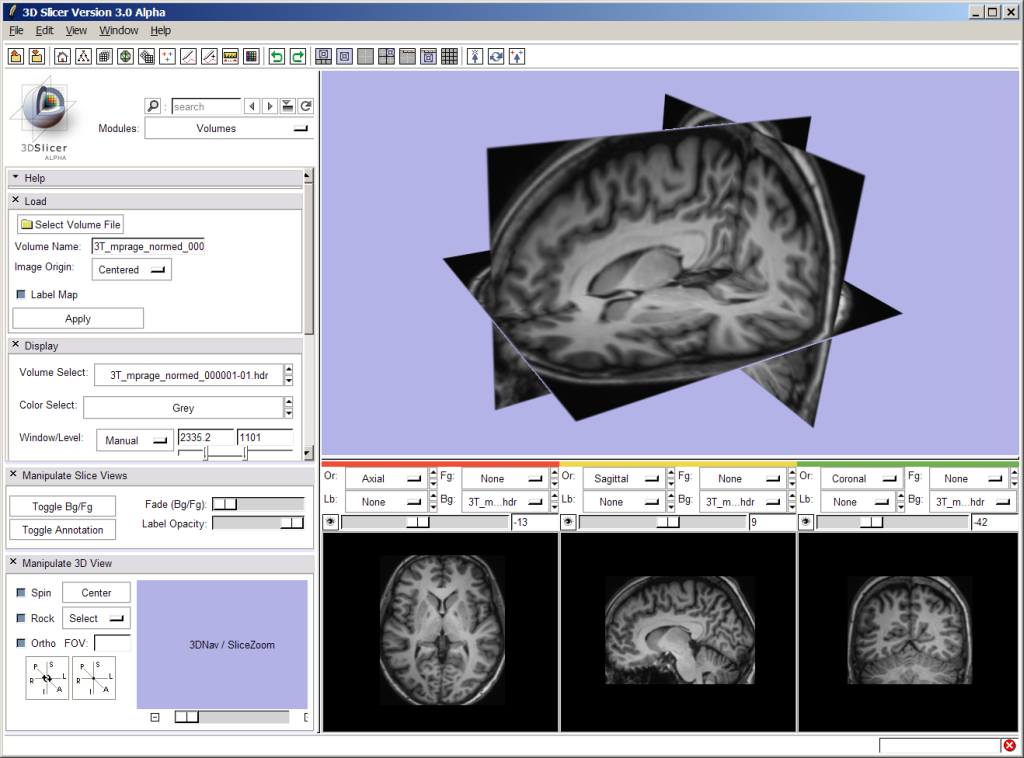Screen dimensions: 1024x758
Task: Click the green Redo arrow icon
Action: (297, 57)
